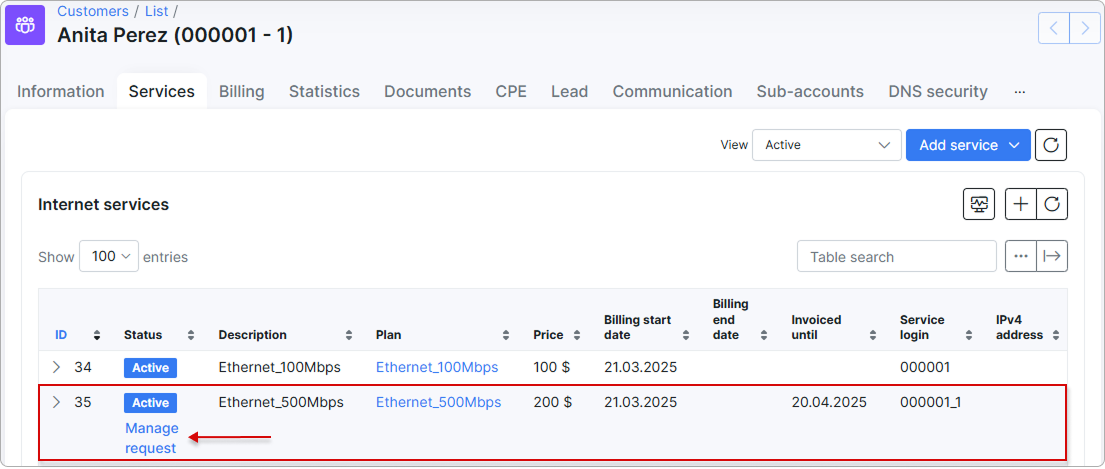Screen dimensions: 1105x469
Task: Open more tabs ellipsis menu
Action: (1020, 92)
